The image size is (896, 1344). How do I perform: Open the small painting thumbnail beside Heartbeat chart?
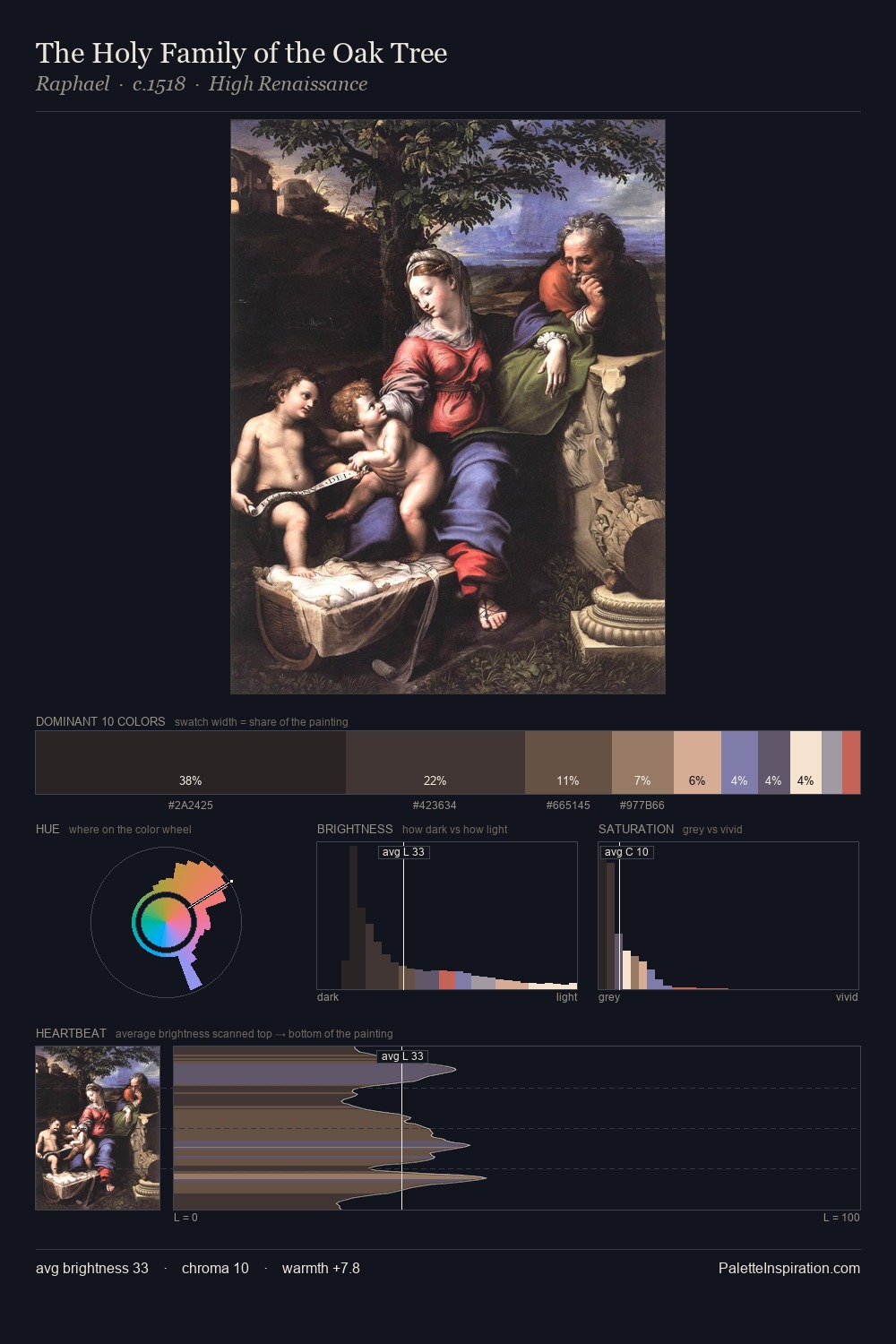click(x=98, y=1128)
